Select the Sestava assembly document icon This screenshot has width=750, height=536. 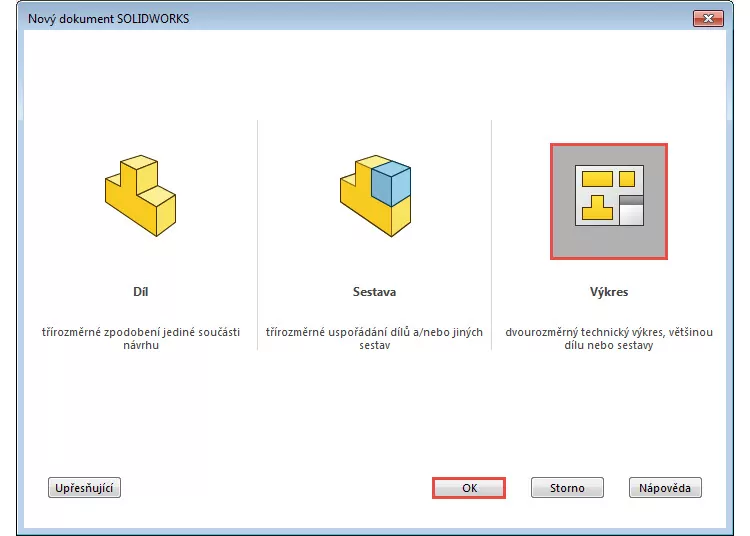click(375, 196)
